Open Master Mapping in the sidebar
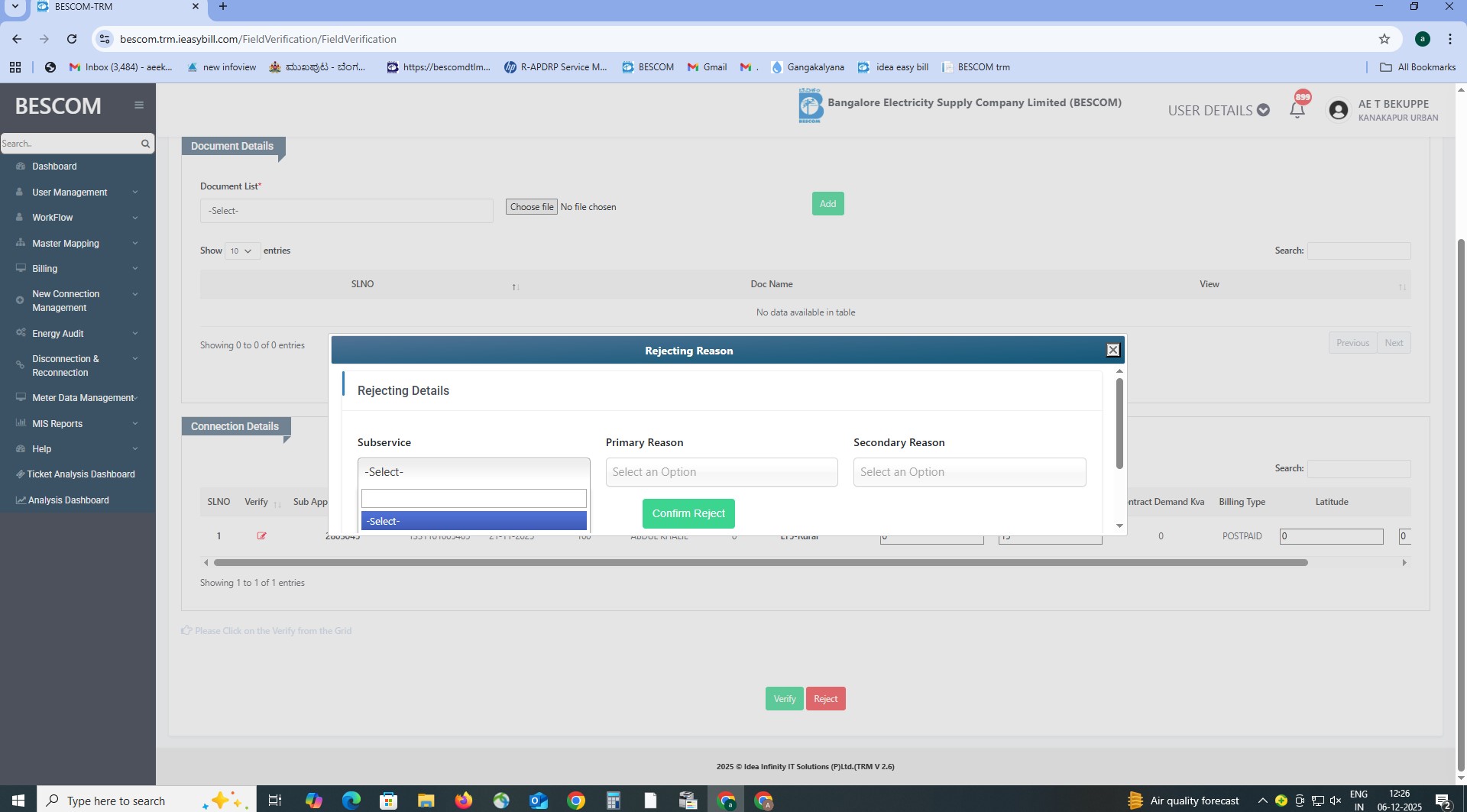1467x812 pixels. tap(66, 244)
